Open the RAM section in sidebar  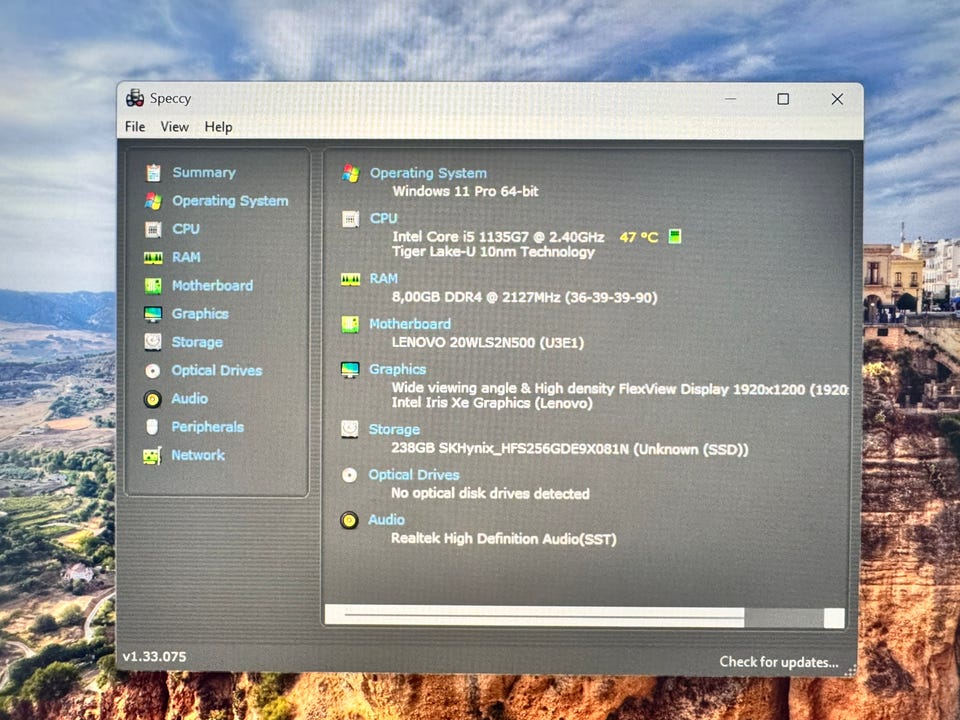click(186, 257)
